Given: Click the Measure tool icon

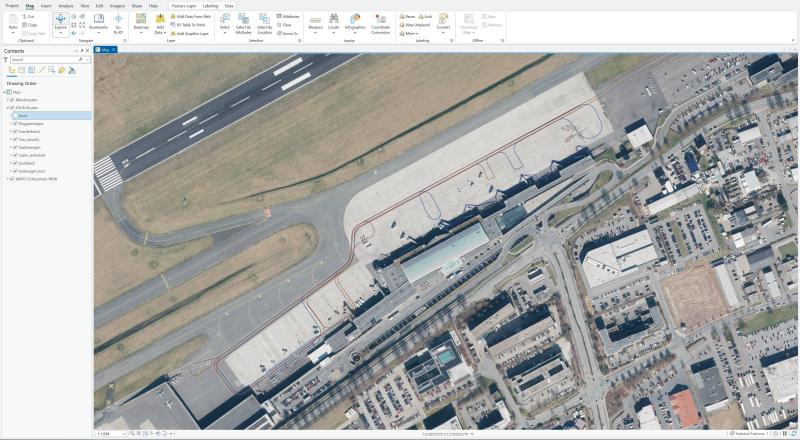Looking at the screenshot, I should [315, 20].
